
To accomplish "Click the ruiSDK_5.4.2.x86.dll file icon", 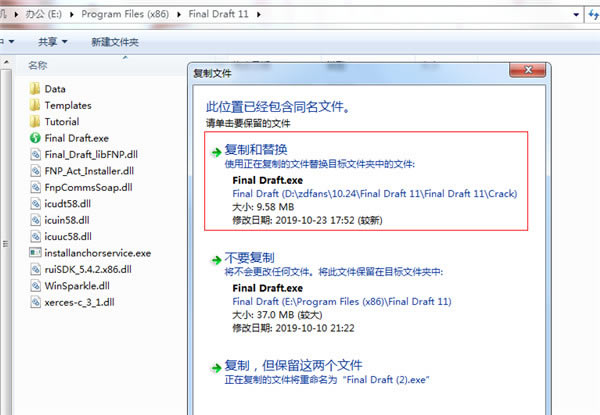I will tap(35, 270).
